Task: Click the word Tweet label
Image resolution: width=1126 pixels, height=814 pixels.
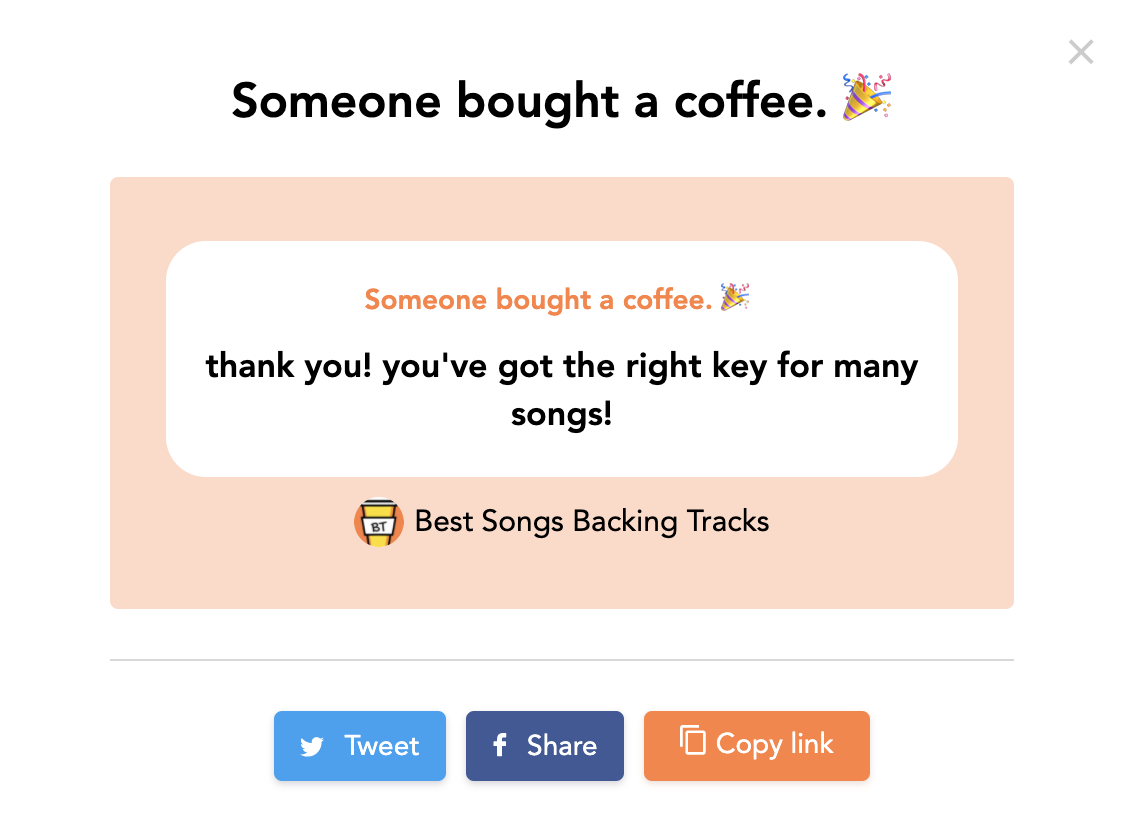Action: point(381,746)
